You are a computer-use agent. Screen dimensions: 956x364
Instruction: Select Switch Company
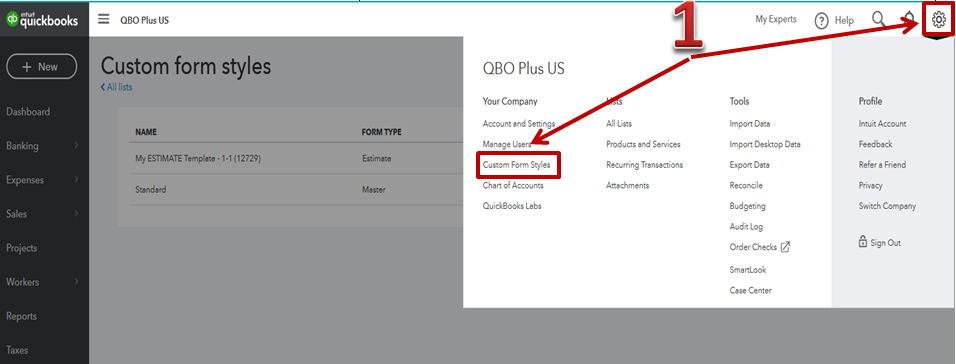887,206
